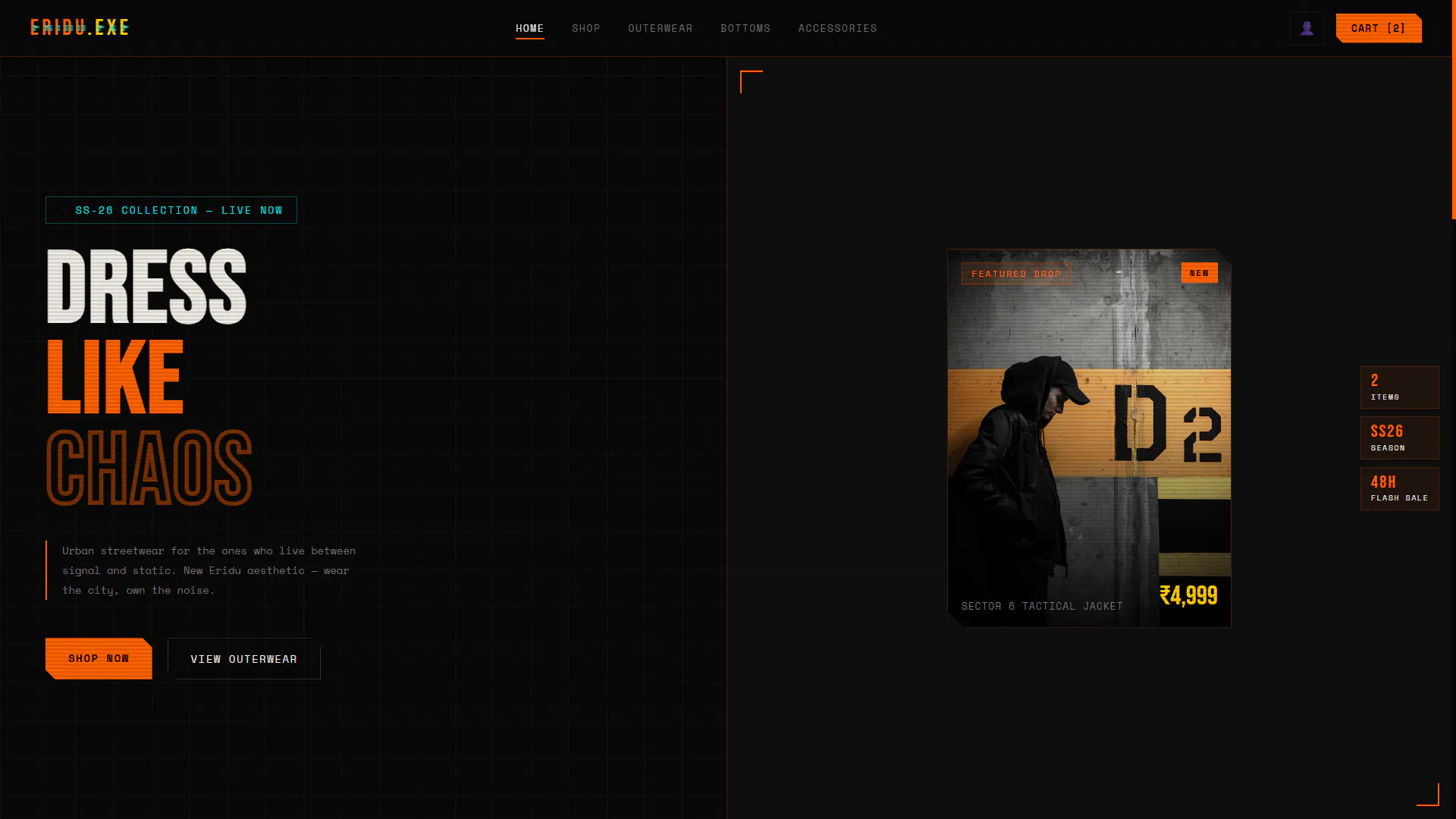The width and height of the screenshot is (1456, 819).
Task: Click the orange LIKE headline word
Action: pyautogui.click(x=115, y=377)
